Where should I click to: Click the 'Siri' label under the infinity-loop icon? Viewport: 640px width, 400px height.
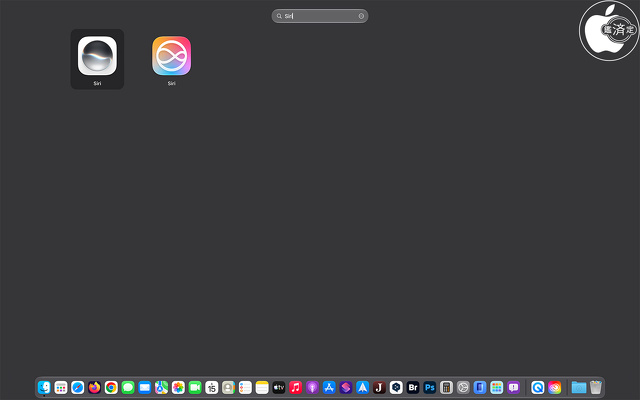171,83
